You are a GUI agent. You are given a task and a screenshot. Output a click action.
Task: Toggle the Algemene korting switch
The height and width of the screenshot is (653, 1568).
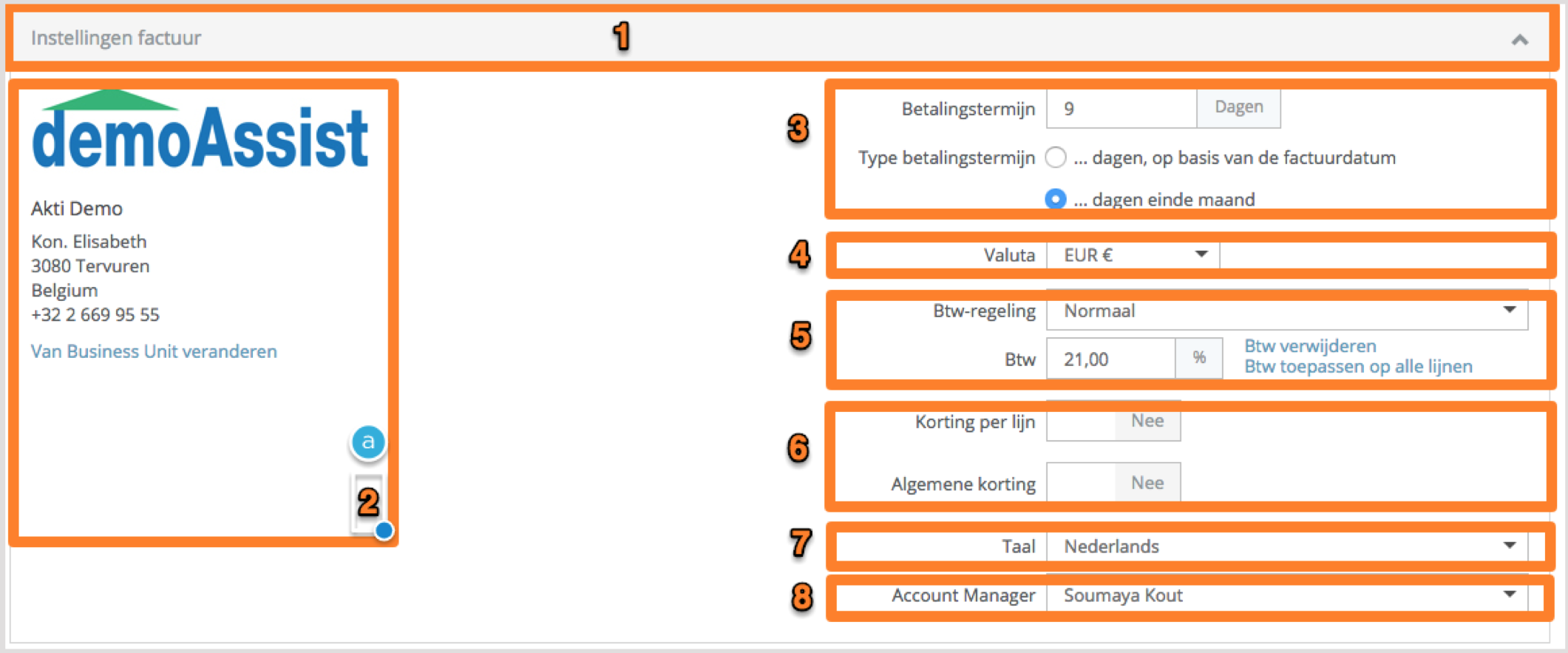[1113, 483]
